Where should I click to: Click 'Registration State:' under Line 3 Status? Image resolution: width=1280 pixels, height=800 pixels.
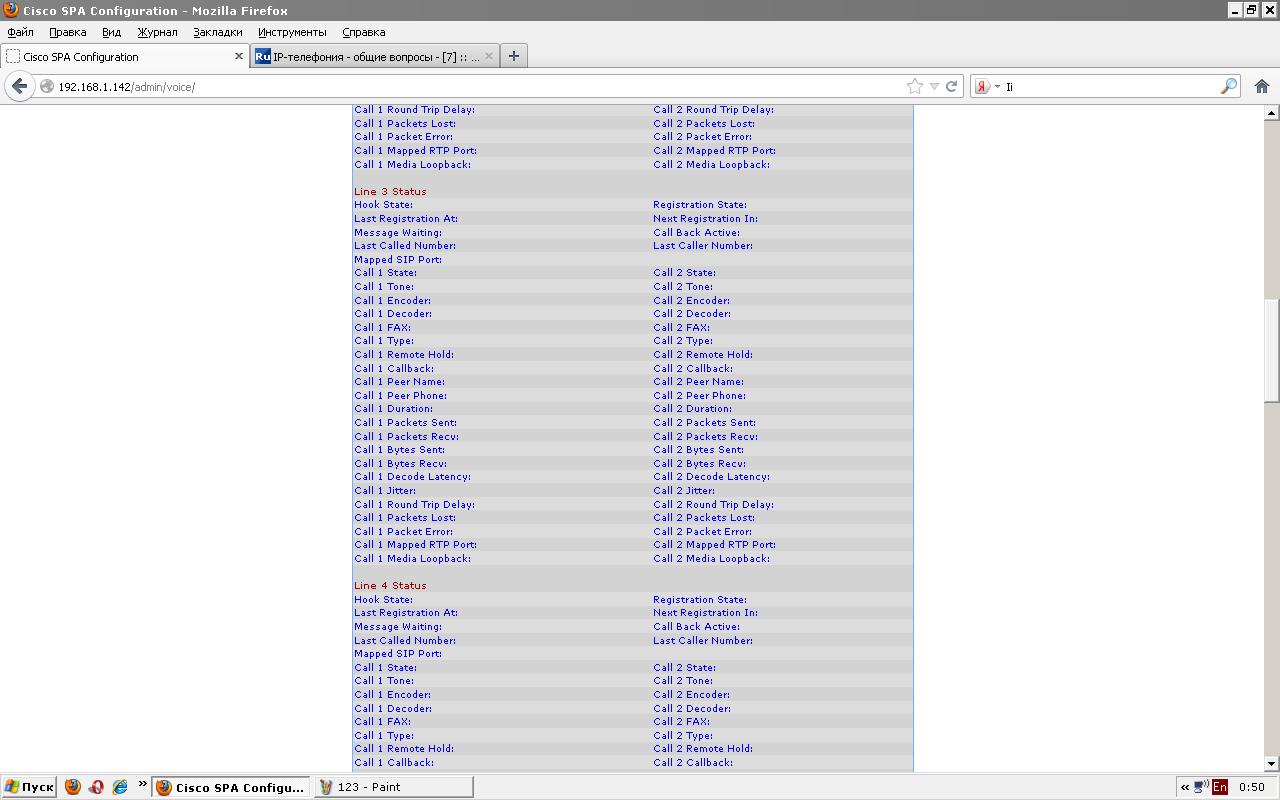click(700, 205)
